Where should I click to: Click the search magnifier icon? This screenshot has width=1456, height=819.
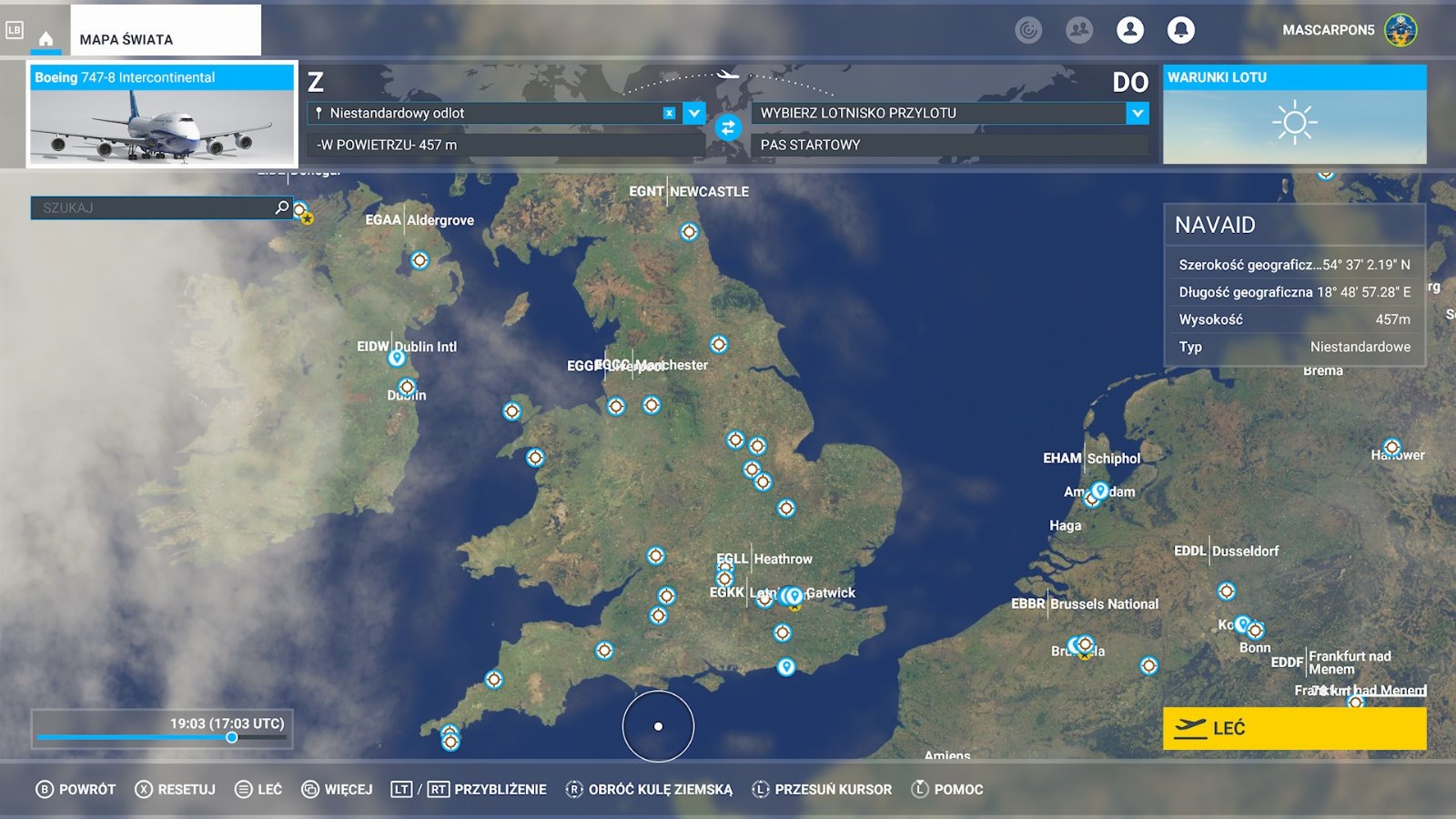click(x=282, y=207)
